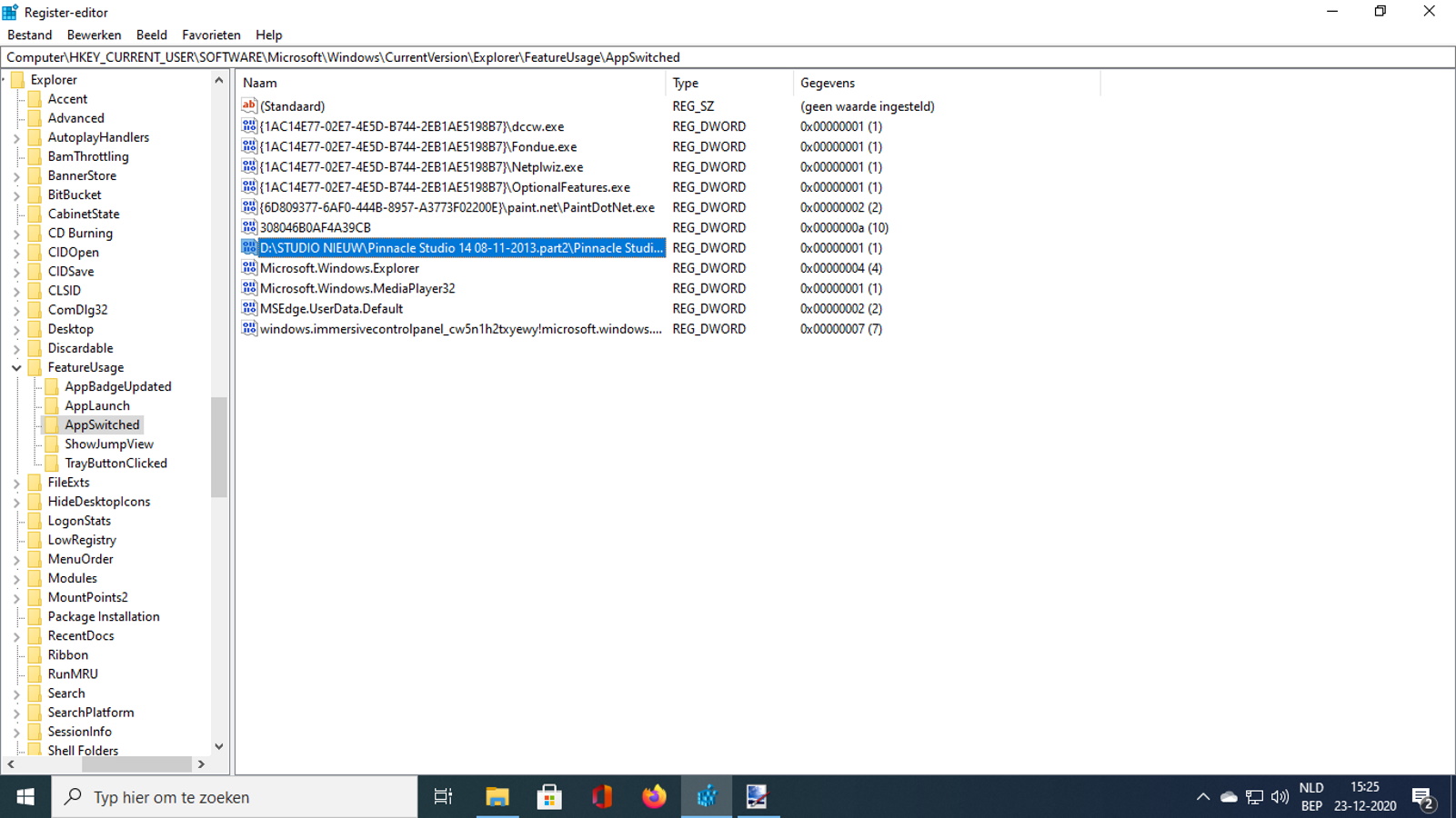Open the volume control in tray

(x=1280, y=797)
